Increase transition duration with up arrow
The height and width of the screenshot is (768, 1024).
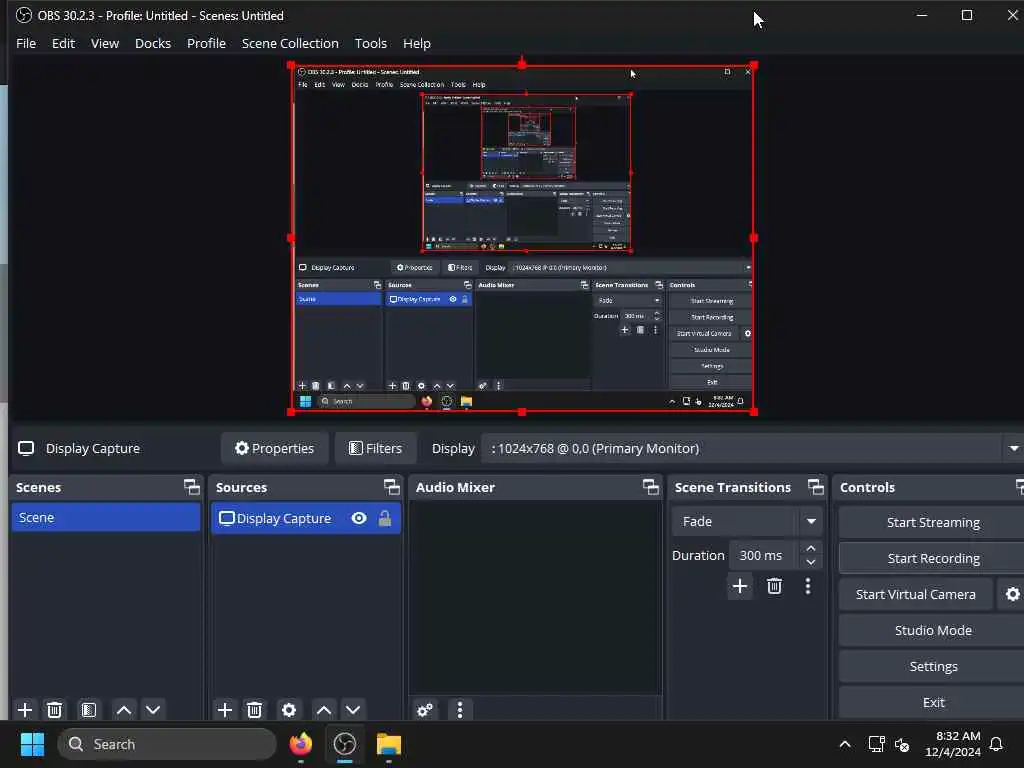pyautogui.click(x=810, y=548)
